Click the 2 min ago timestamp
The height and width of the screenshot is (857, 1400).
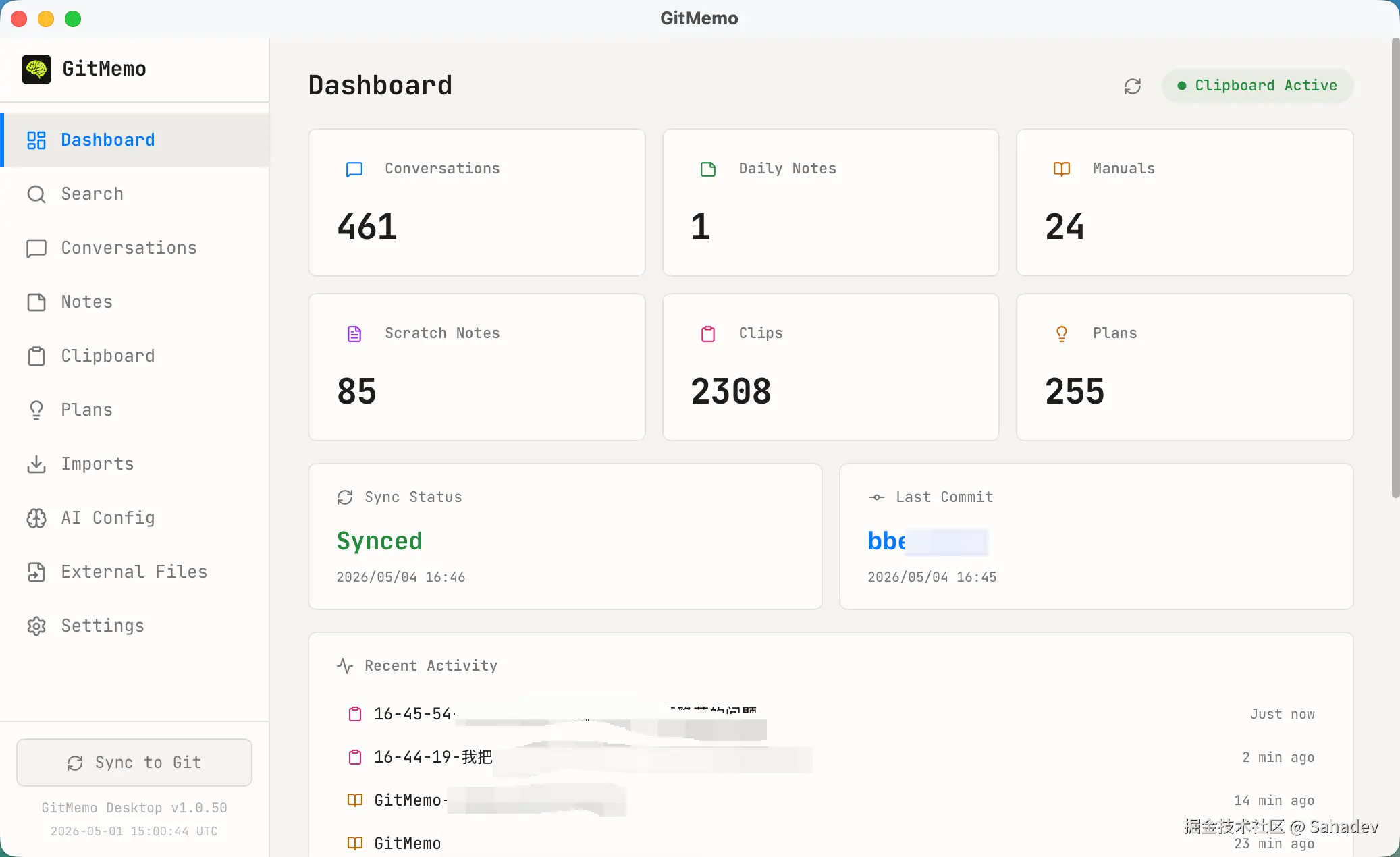tap(1278, 758)
